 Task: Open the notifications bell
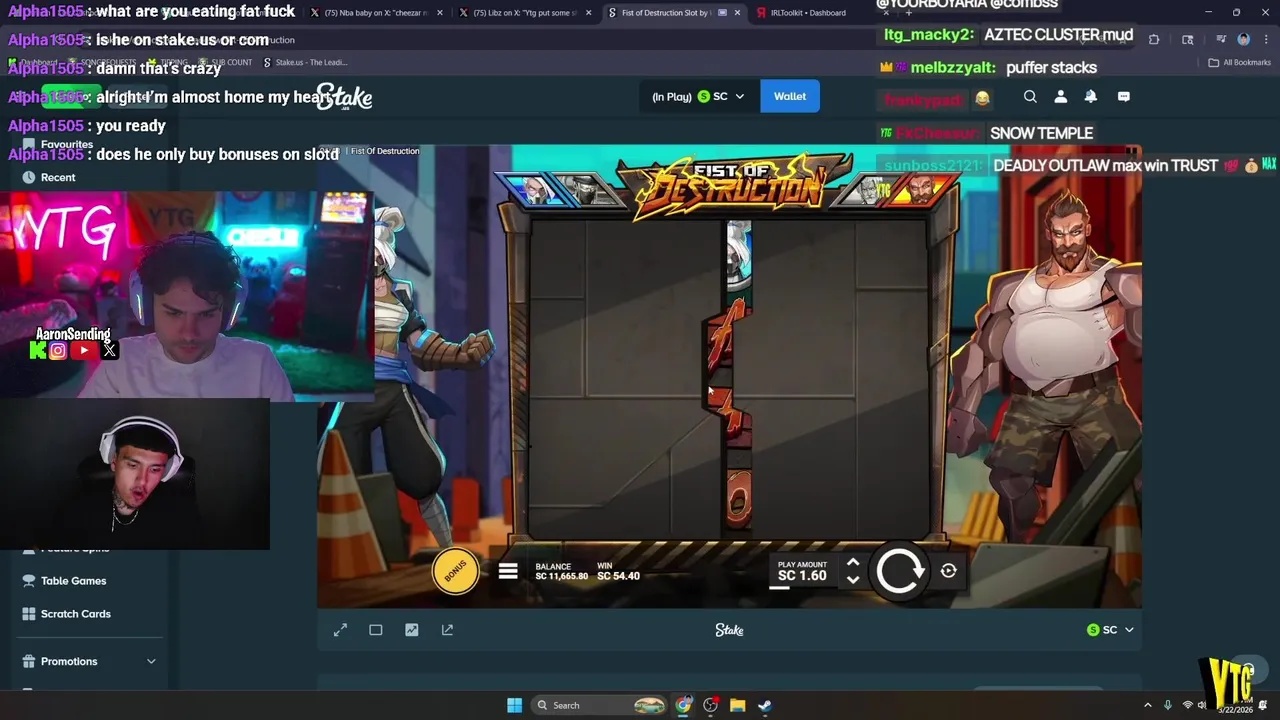[1091, 97]
